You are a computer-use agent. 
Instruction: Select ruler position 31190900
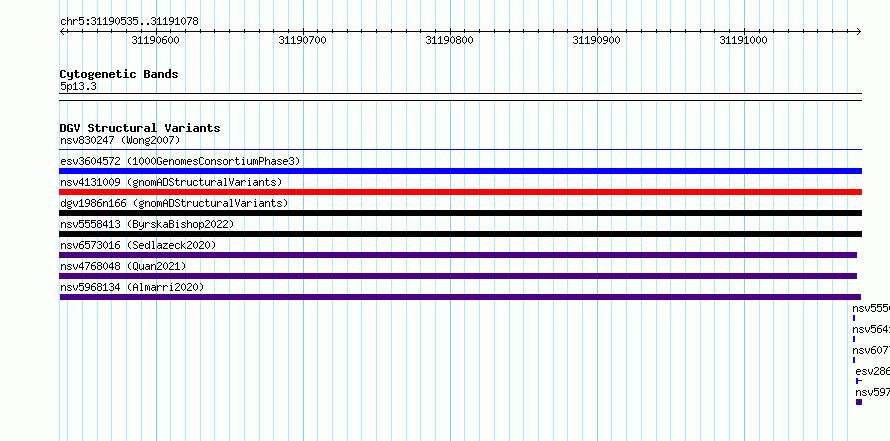pyautogui.click(x=597, y=40)
